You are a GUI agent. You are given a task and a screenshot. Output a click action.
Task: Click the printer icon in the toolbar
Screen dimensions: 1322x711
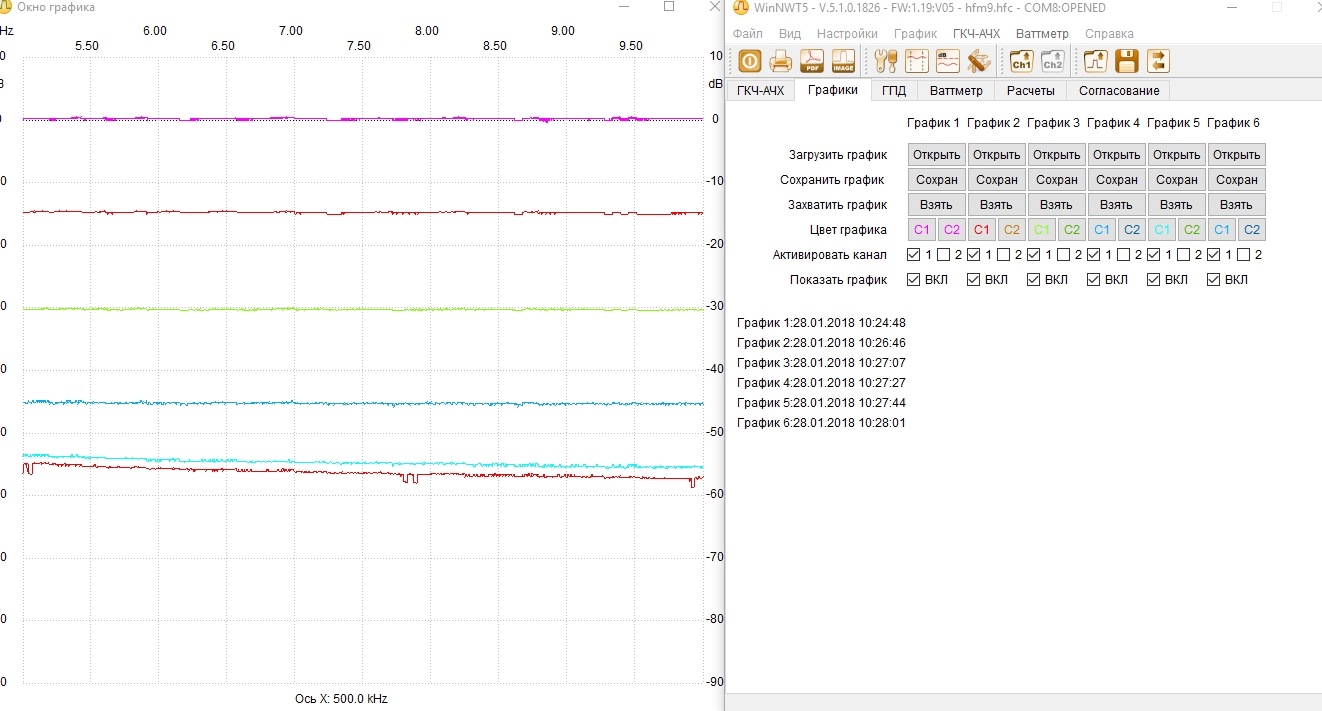(x=781, y=62)
